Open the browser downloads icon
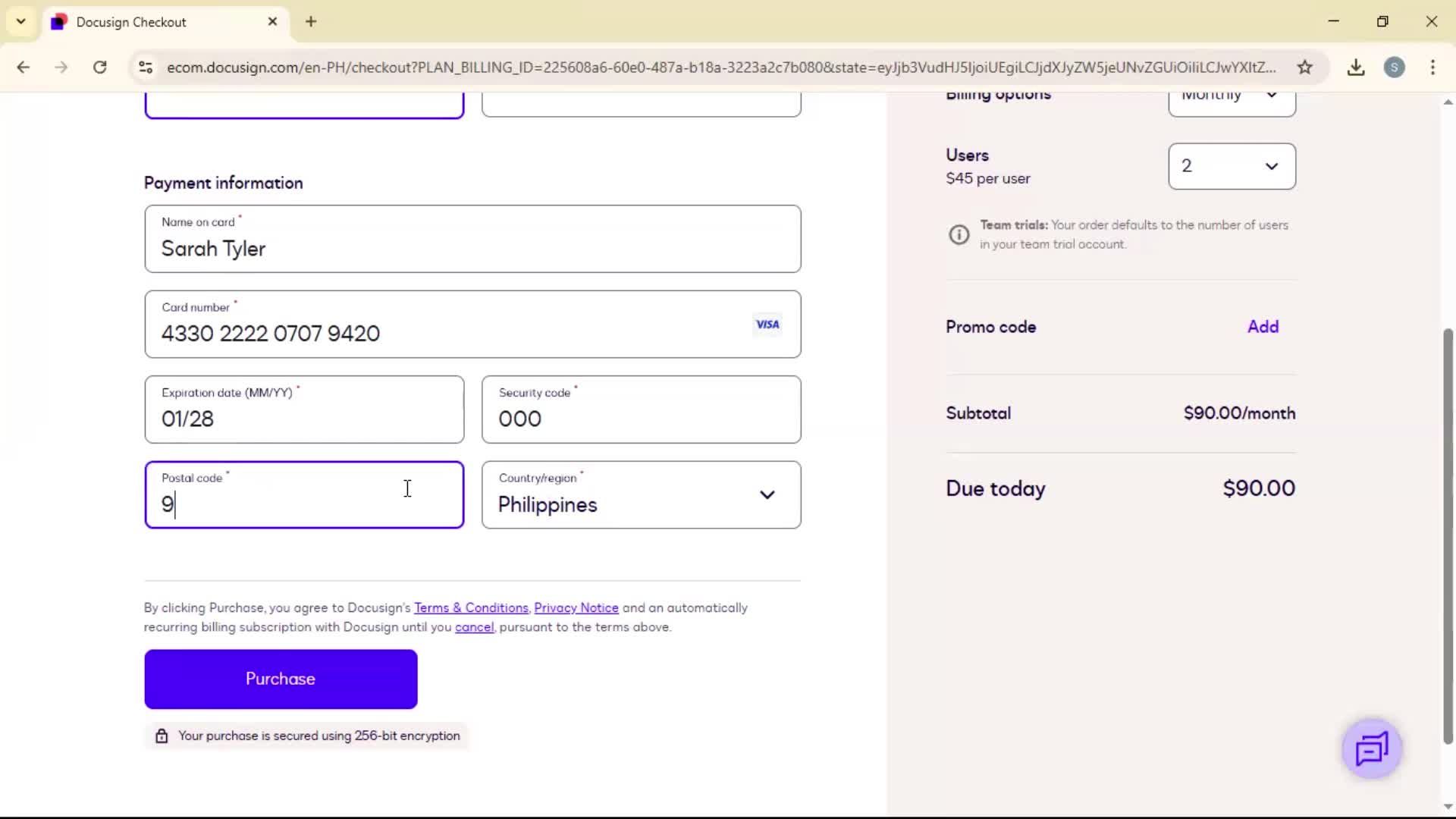Viewport: 1456px width, 819px height. pos(1356,67)
